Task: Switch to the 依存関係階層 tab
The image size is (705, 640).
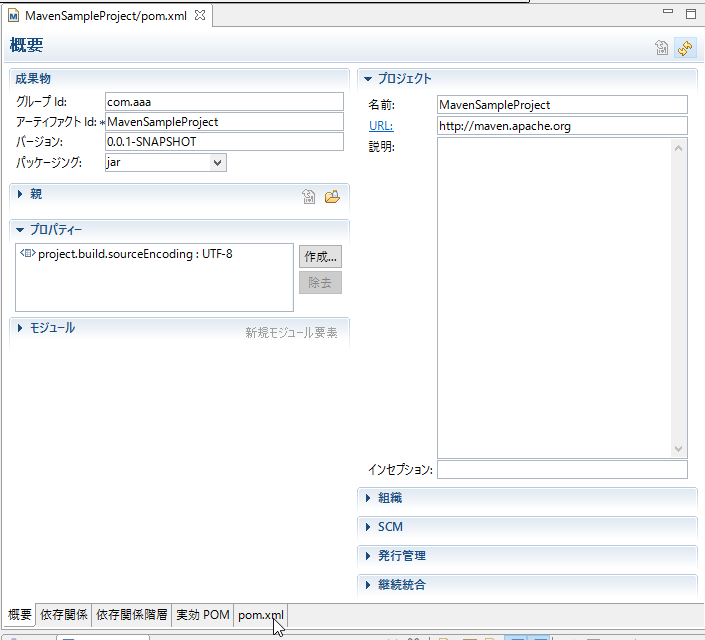Action: (x=131, y=614)
